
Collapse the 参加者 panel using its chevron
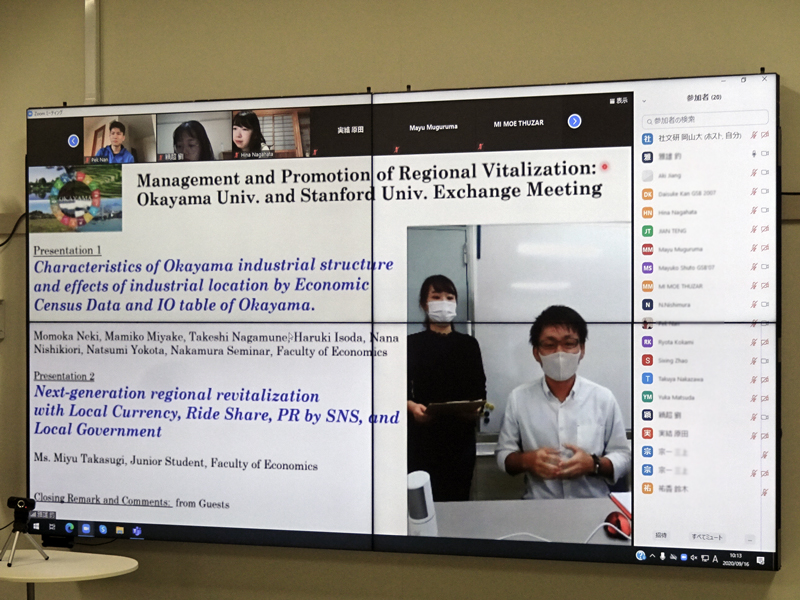click(x=644, y=101)
